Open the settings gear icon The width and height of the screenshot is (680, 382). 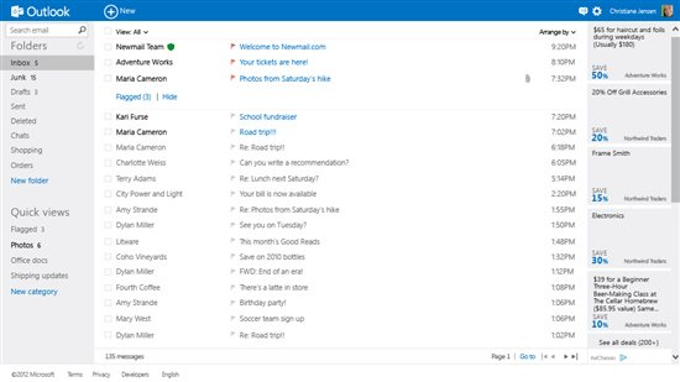click(x=597, y=11)
